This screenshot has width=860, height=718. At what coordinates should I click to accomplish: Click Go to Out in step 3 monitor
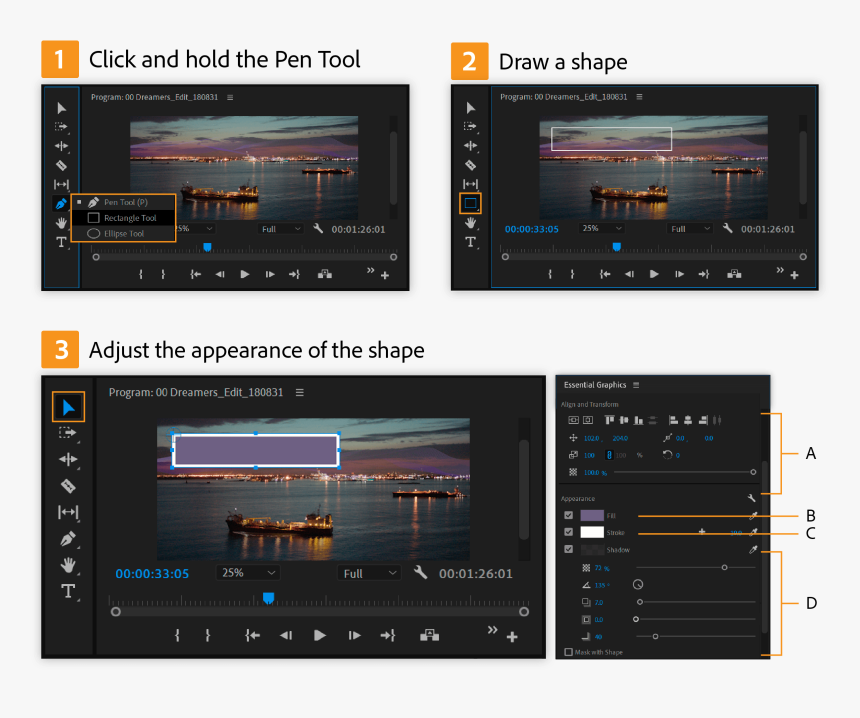coord(388,635)
